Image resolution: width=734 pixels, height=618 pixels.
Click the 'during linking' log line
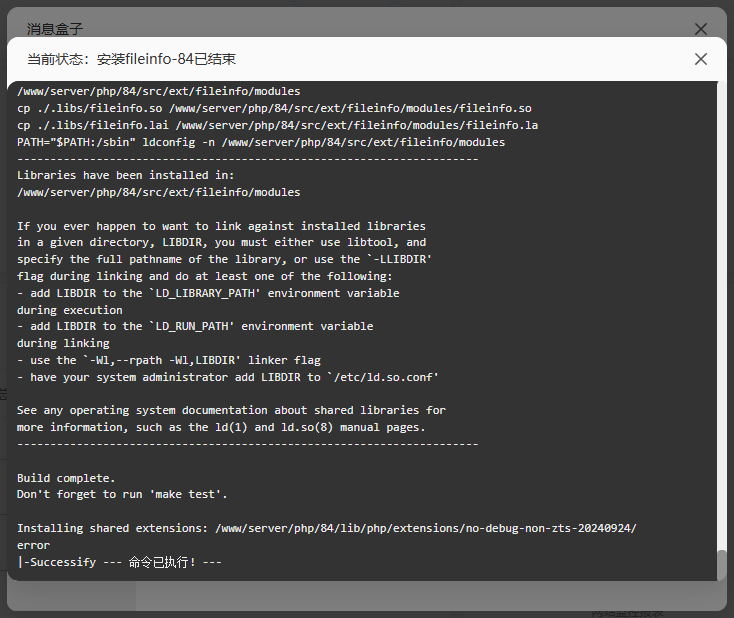pyautogui.click(x=63, y=343)
